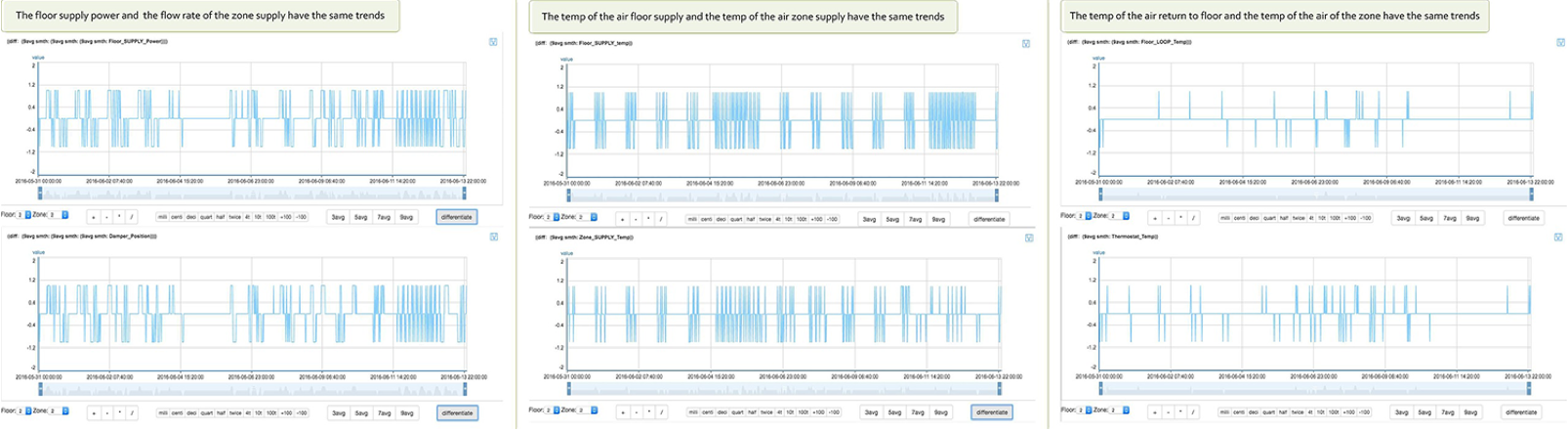Open Zone dropdown below Floor_SUPPLY_temp chart

pyautogui.click(x=594, y=217)
